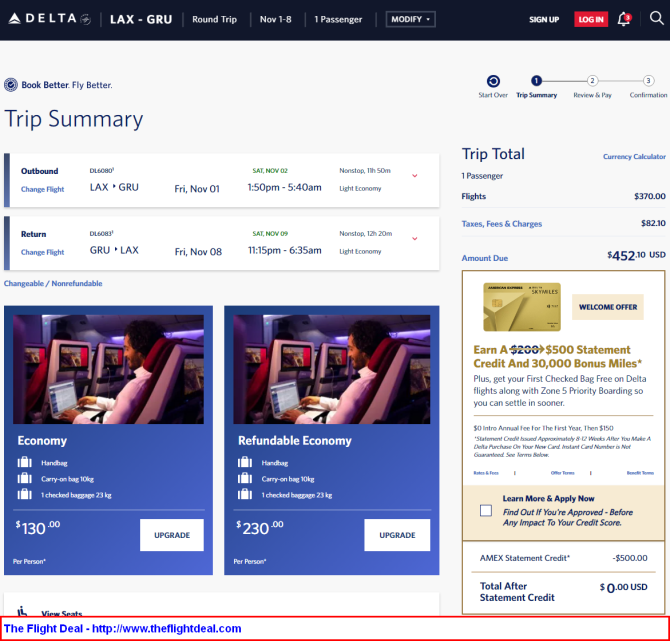This screenshot has width=670, height=641.
Task: Open the Currency Calculator link
Action: 634,156
